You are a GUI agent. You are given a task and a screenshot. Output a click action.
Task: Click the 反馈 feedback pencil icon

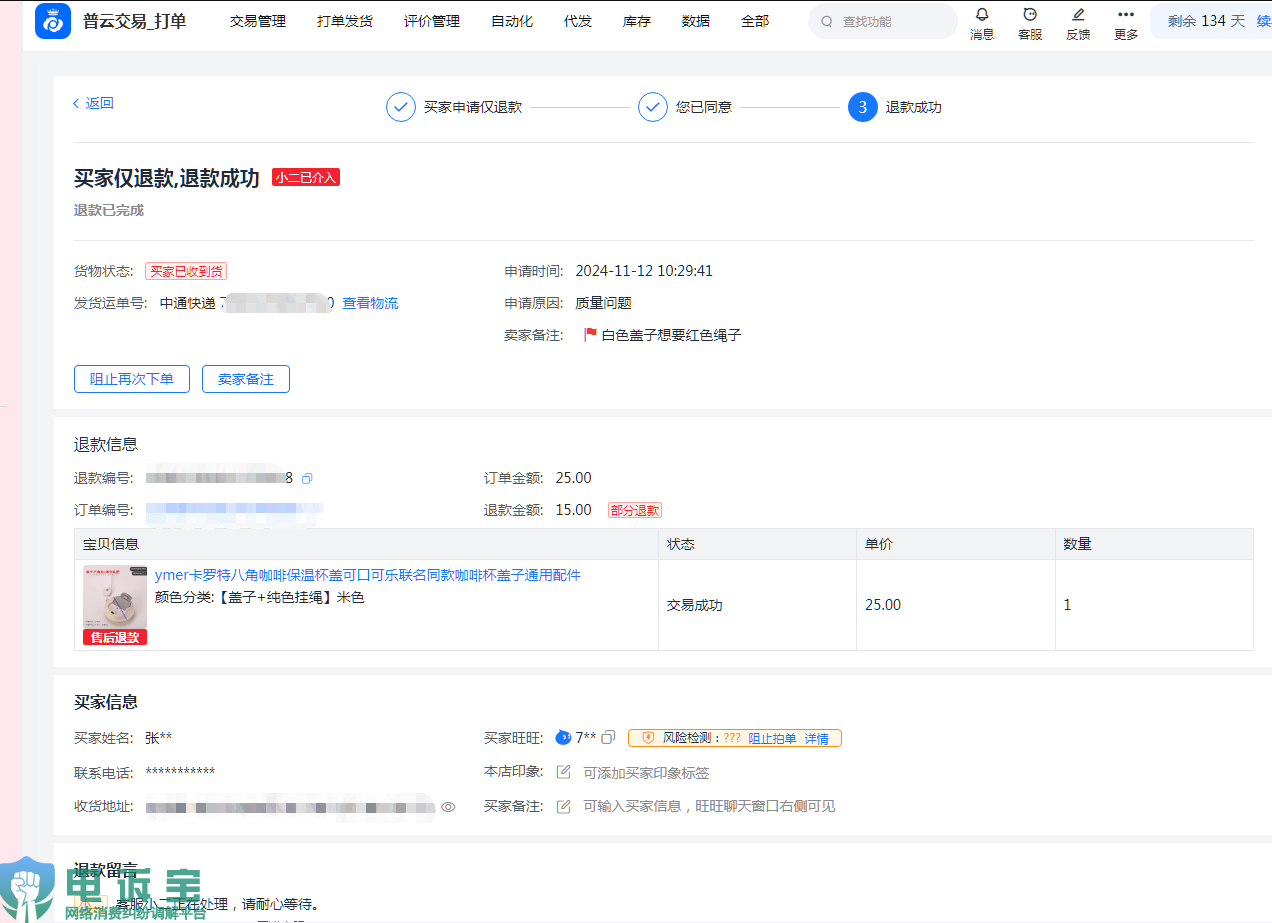[x=1077, y=15]
